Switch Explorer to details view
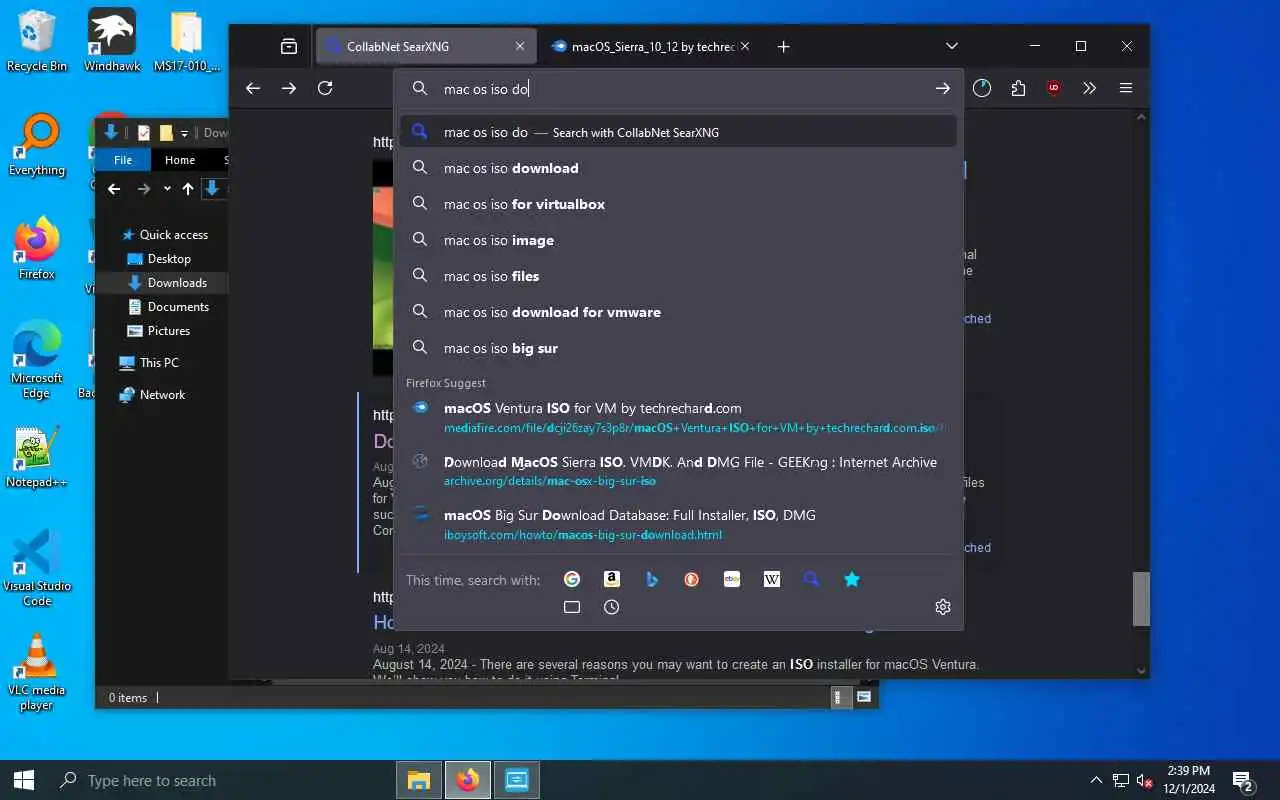 click(841, 697)
